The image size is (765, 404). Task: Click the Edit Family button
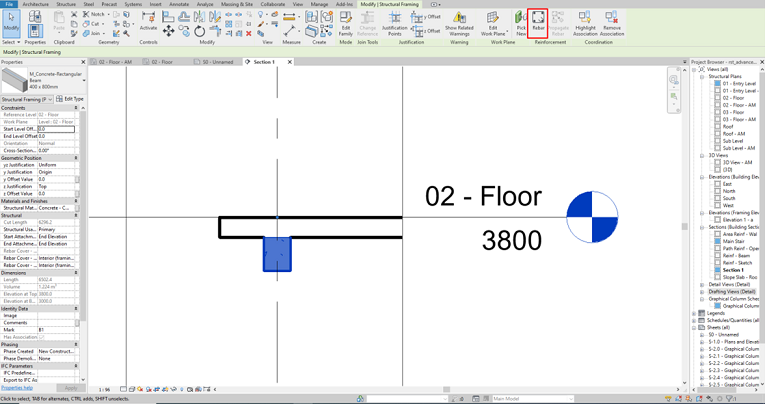click(x=345, y=23)
